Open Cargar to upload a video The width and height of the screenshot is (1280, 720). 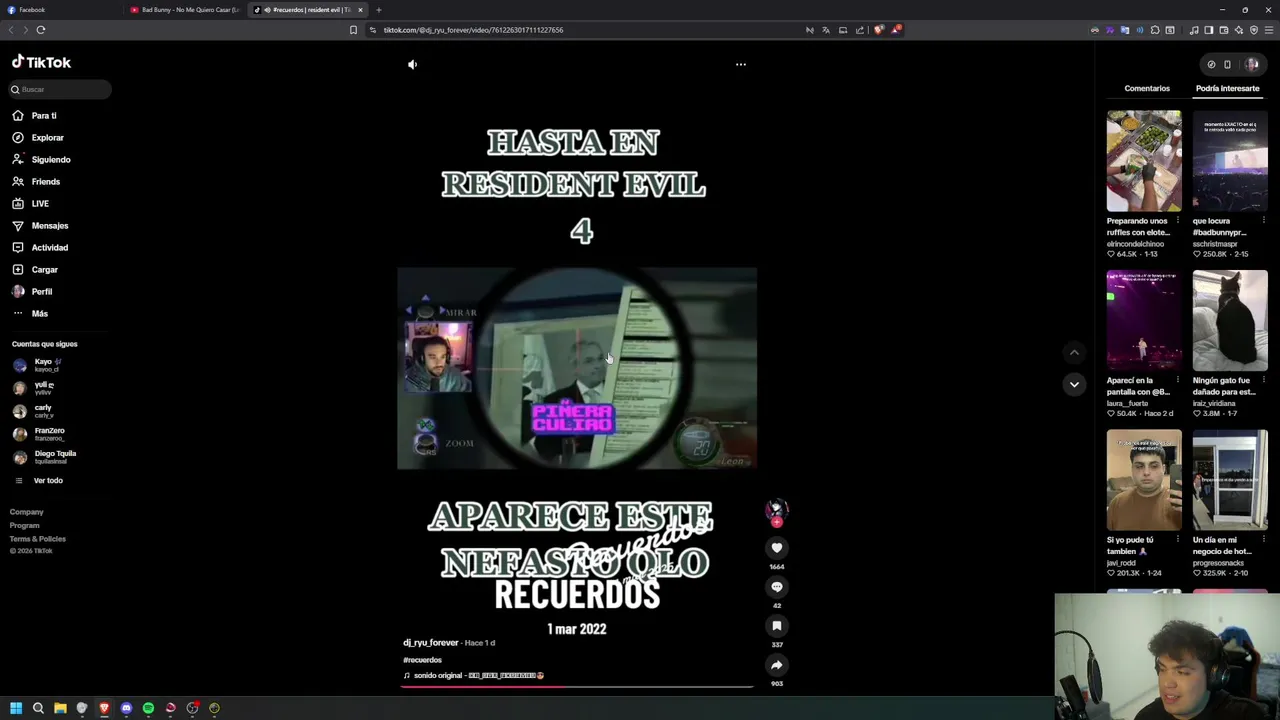(44, 270)
